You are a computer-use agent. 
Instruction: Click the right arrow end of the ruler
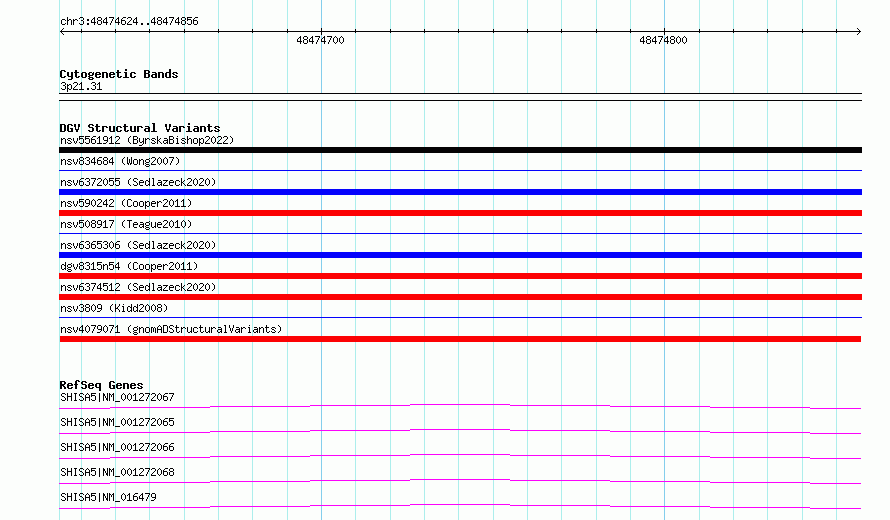pos(858,32)
